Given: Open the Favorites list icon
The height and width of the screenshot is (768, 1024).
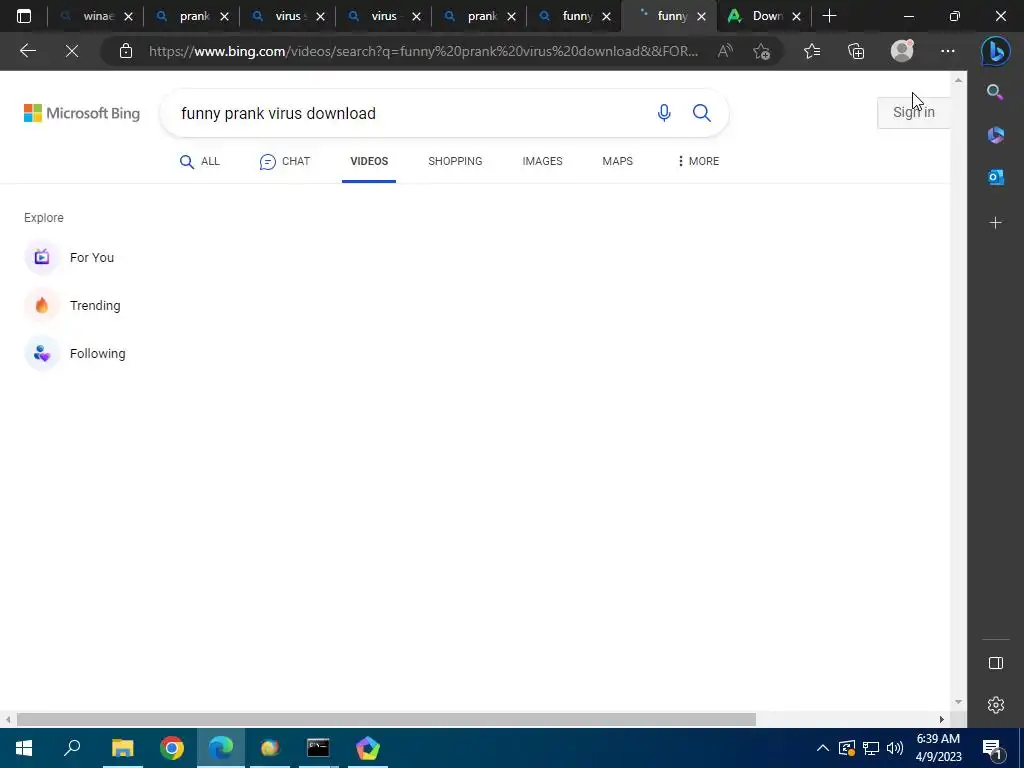Looking at the screenshot, I should pos(812,51).
